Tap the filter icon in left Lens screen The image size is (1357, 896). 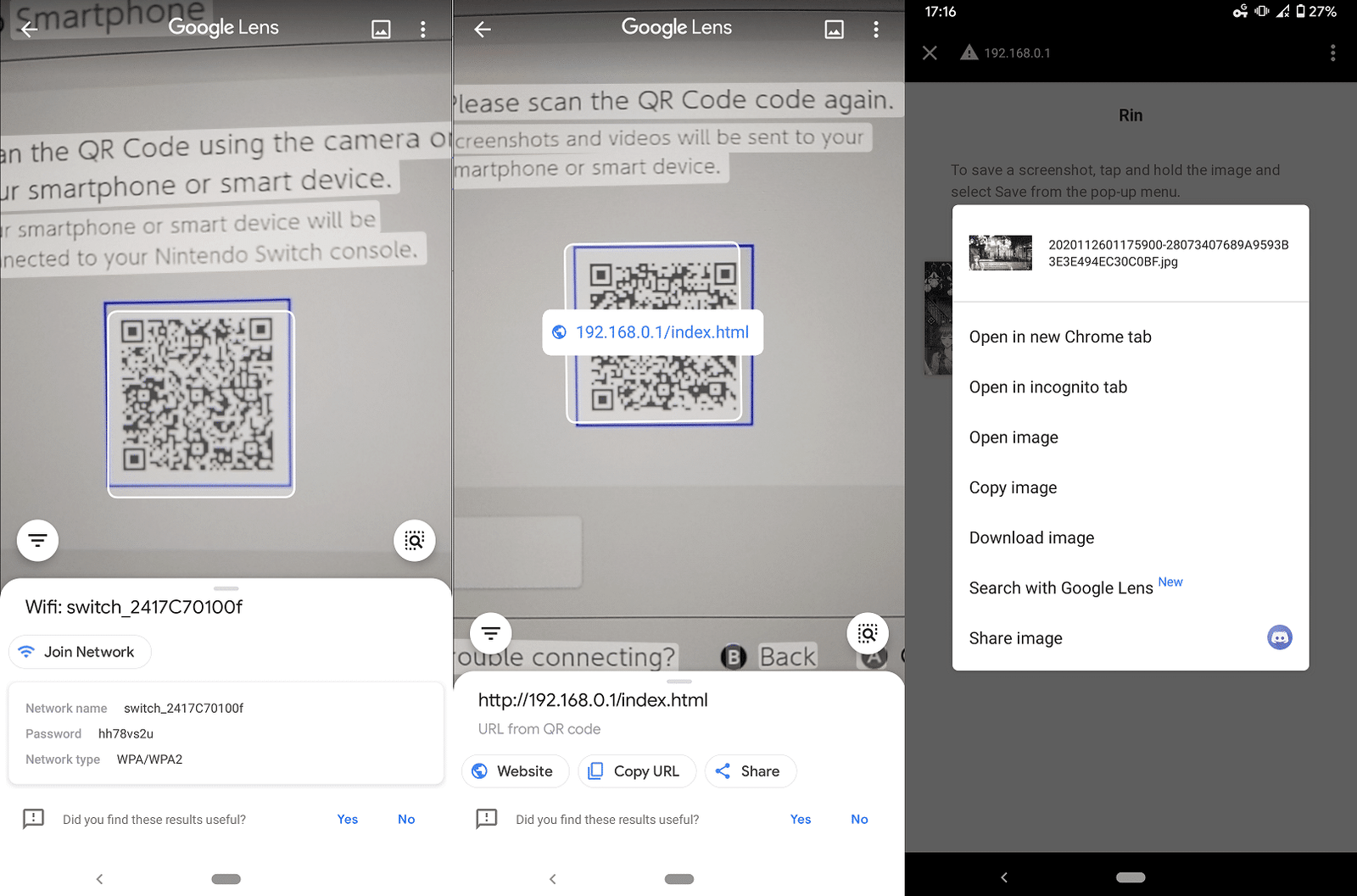click(x=37, y=541)
